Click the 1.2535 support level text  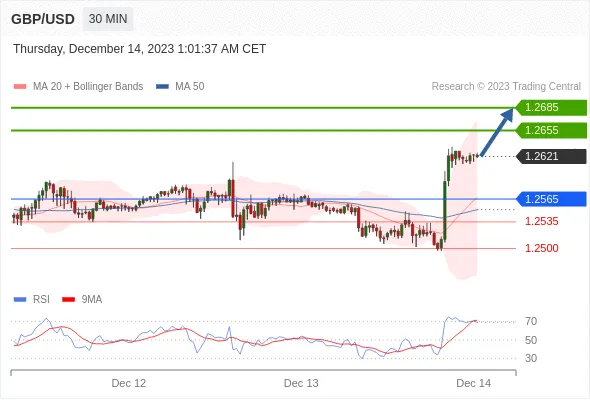coord(541,221)
